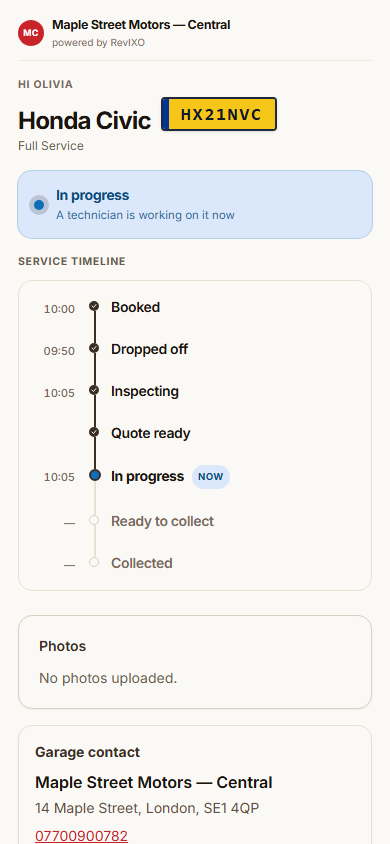Click the Quote ready checkmark marker
Viewport: 390px width, 844px height.
click(94, 432)
